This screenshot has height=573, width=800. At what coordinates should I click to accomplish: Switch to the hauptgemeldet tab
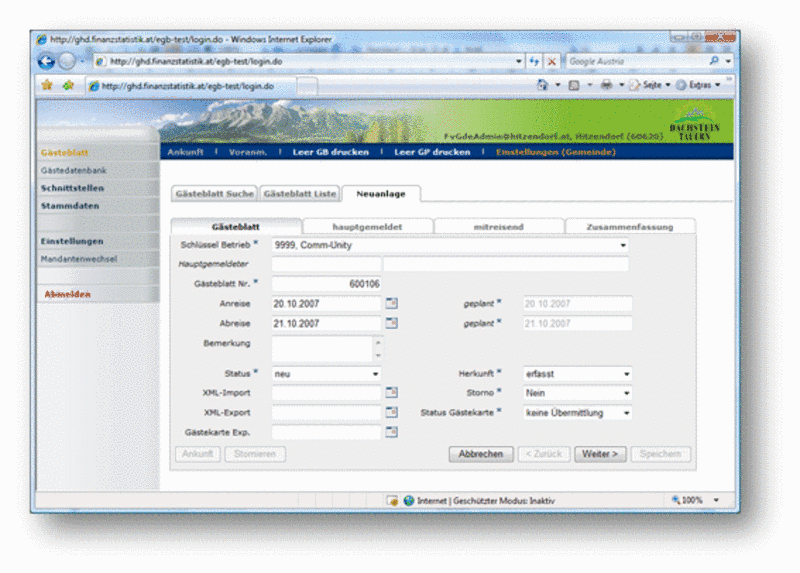click(367, 227)
